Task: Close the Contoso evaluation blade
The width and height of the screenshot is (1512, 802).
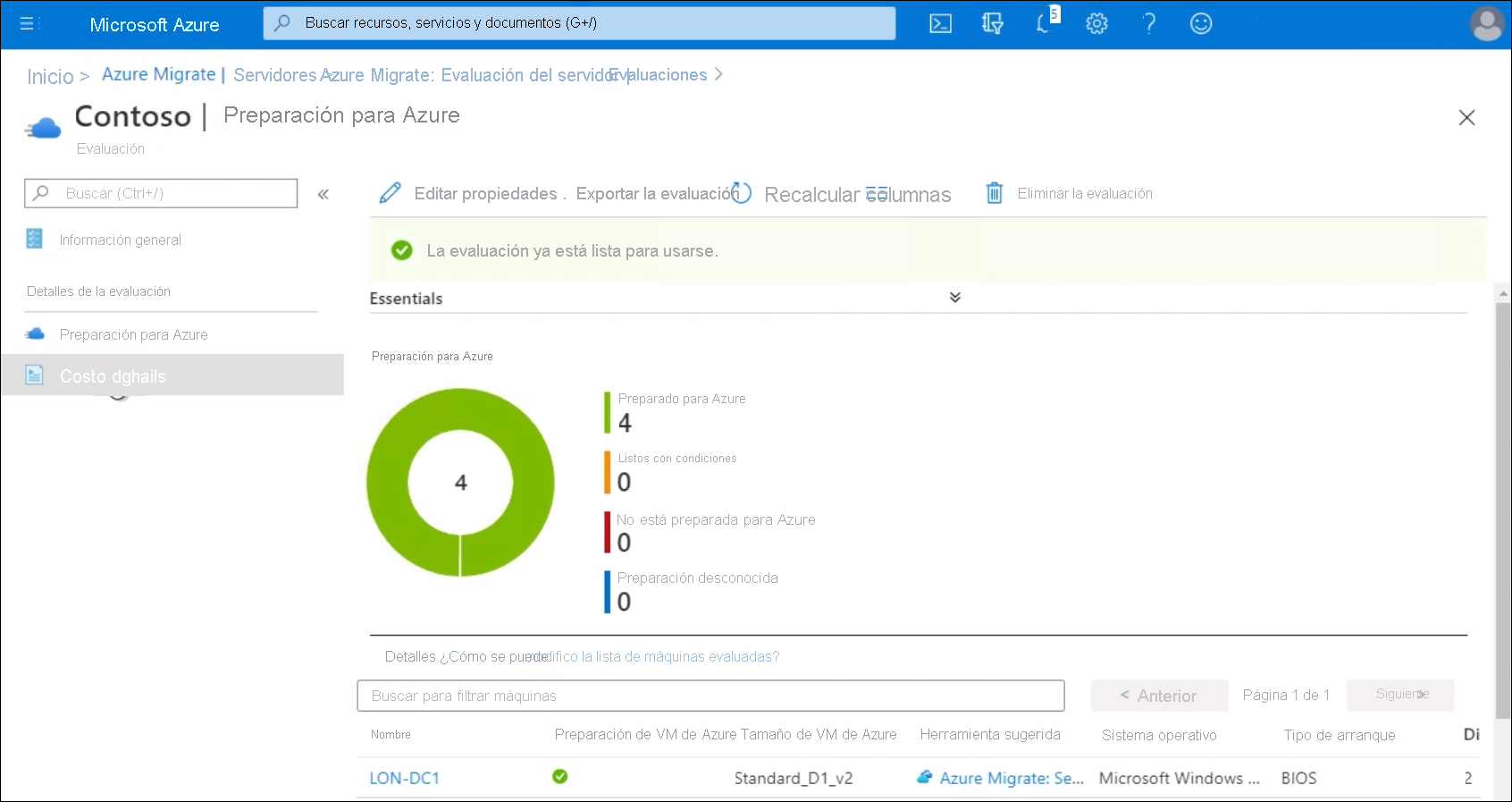Action: [1466, 117]
